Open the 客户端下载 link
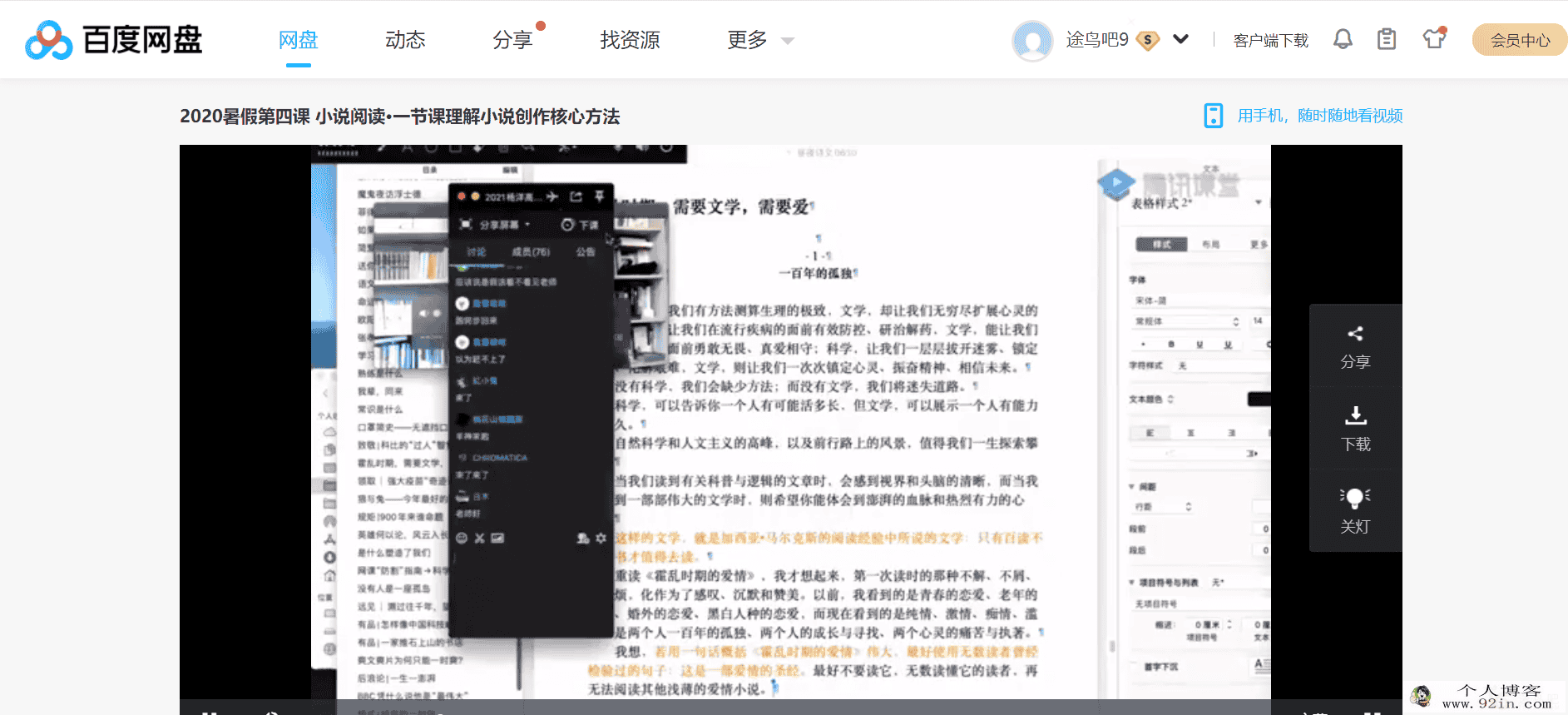 (x=1270, y=40)
